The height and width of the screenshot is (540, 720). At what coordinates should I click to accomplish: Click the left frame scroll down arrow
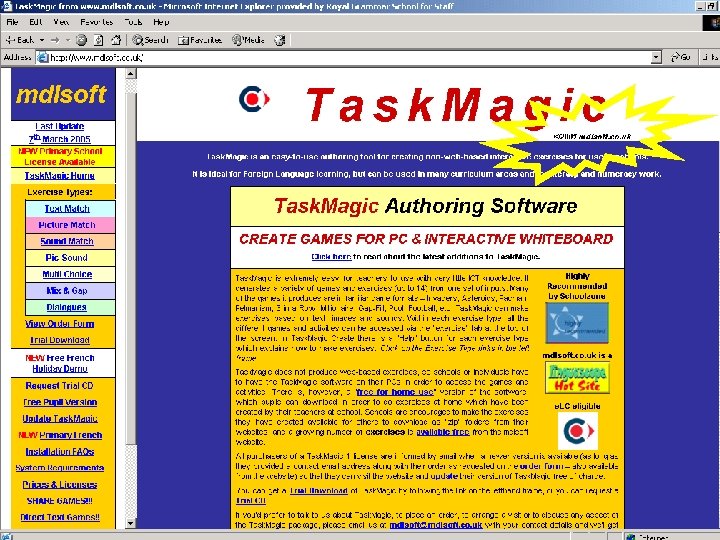pyautogui.click(x=131, y=523)
